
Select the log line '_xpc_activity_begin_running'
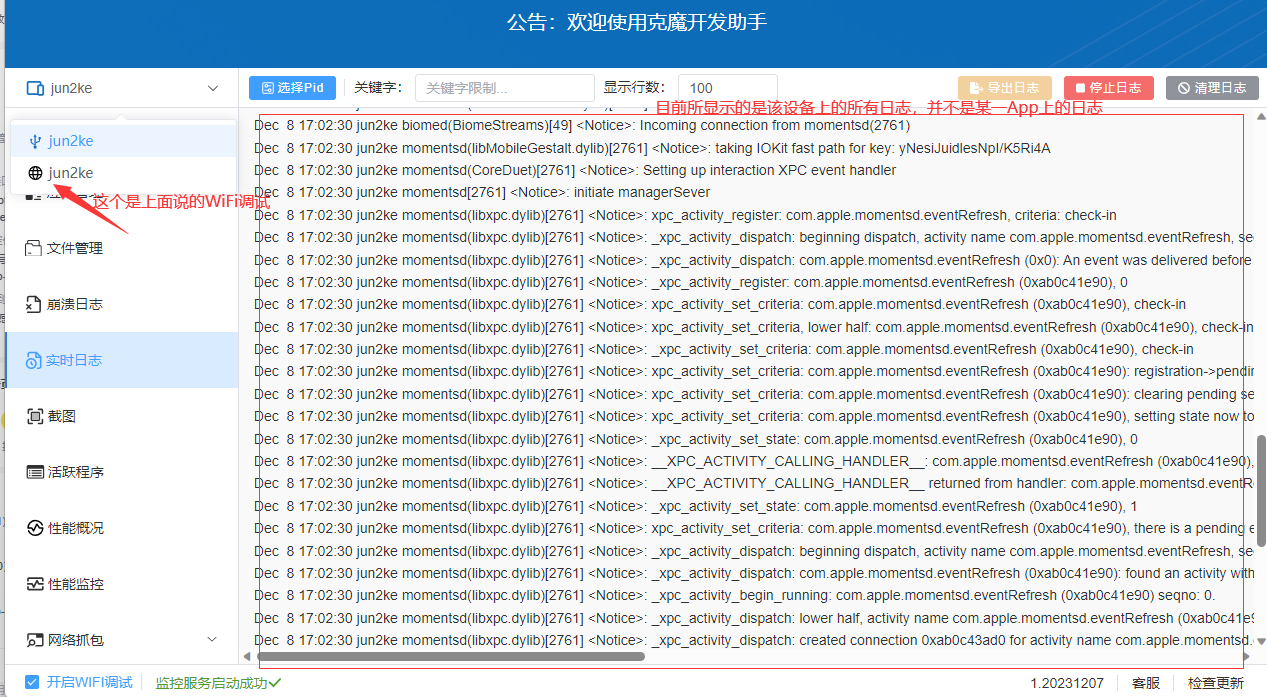click(x=734, y=595)
